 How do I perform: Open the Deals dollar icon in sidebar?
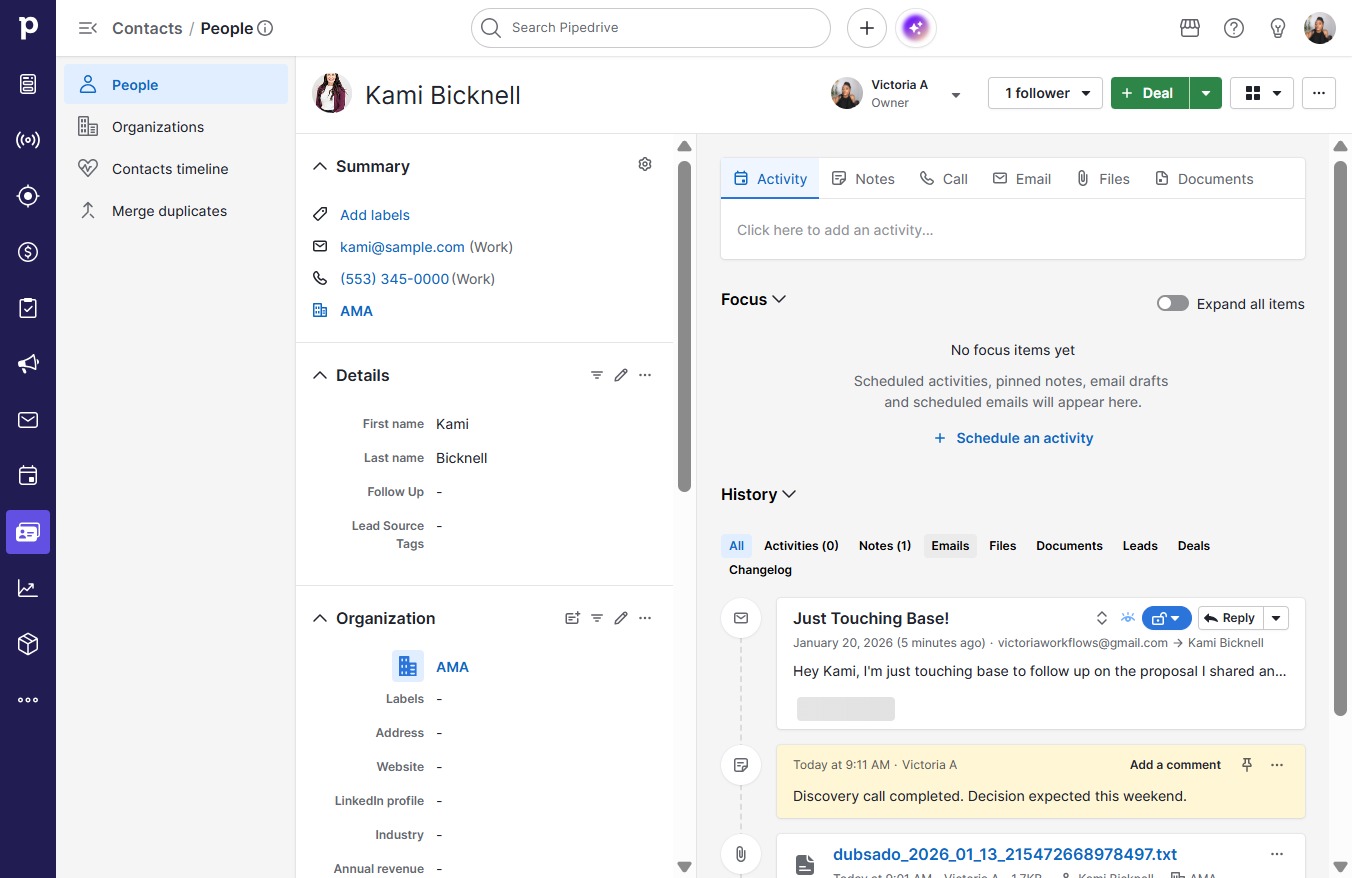pos(28,252)
